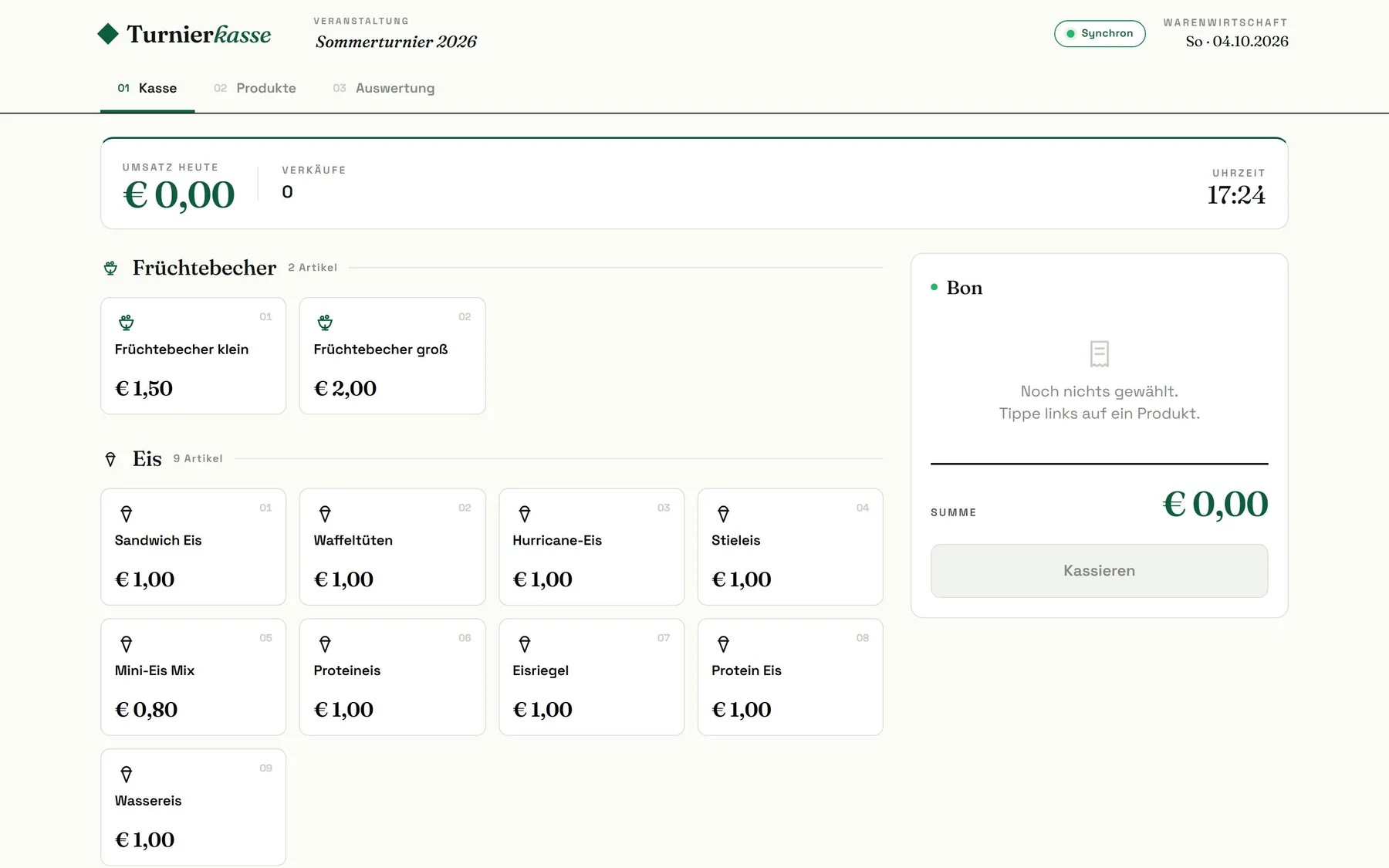Click the empty receipt icon in Bon
This screenshot has width=1389, height=868.
[x=1100, y=354]
